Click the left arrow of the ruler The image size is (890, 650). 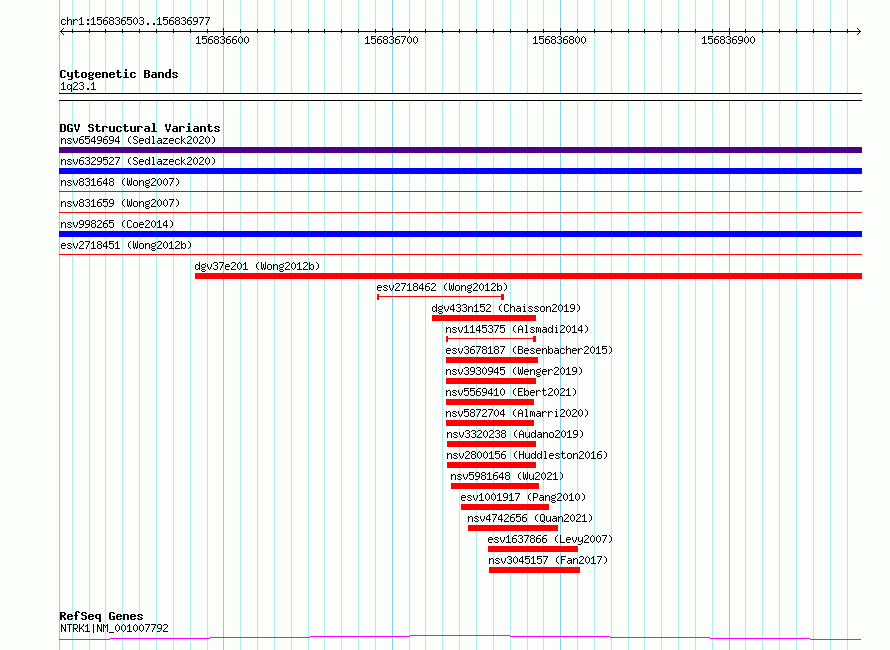coord(62,32)
